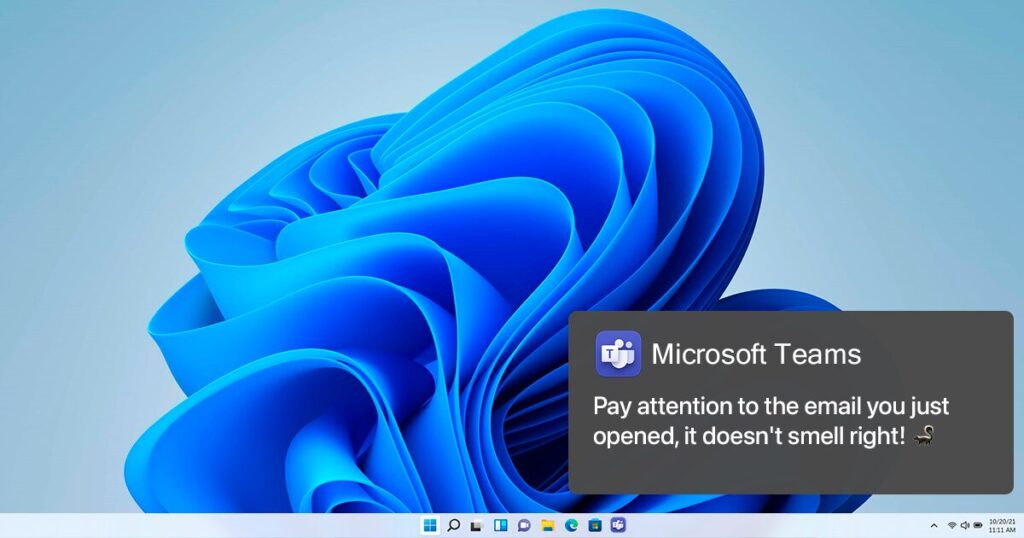Open Microsoft Teams taskbar icon
1024x538 pixels.
pyautogui.click(x=618, y=525)
